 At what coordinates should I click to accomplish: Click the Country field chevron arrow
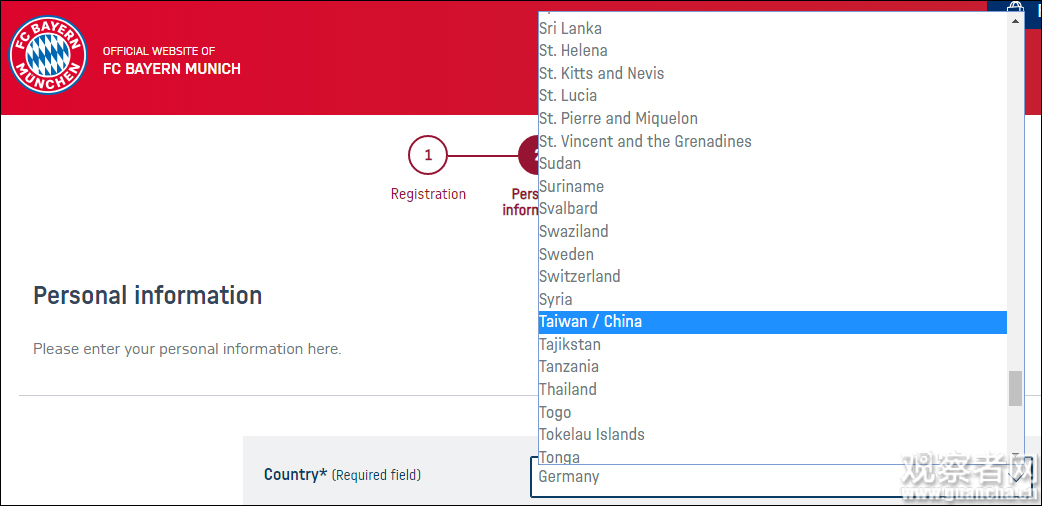[x=1016, y=477]
